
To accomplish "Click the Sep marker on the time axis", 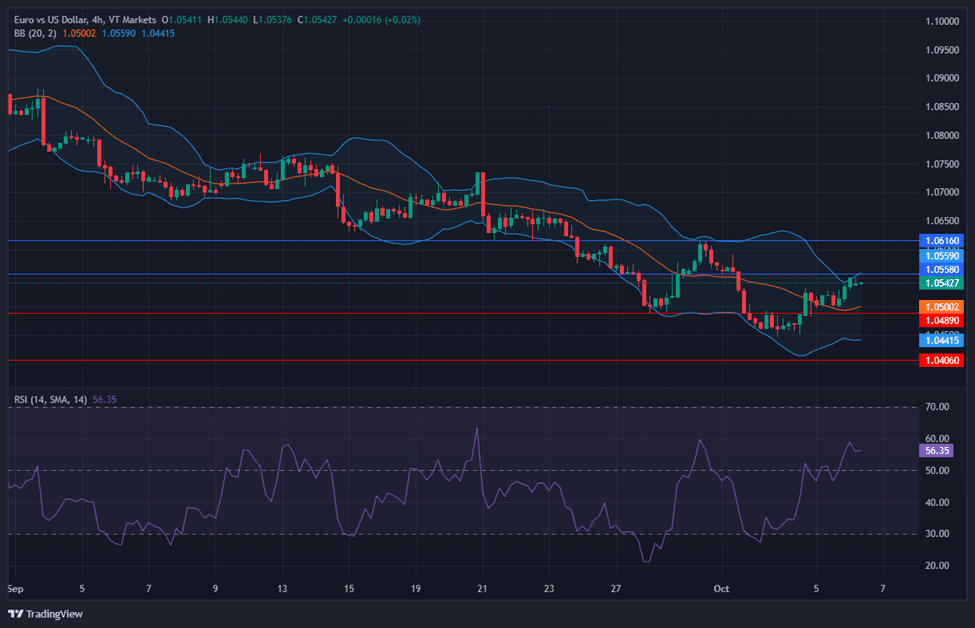I will [15, 590].
